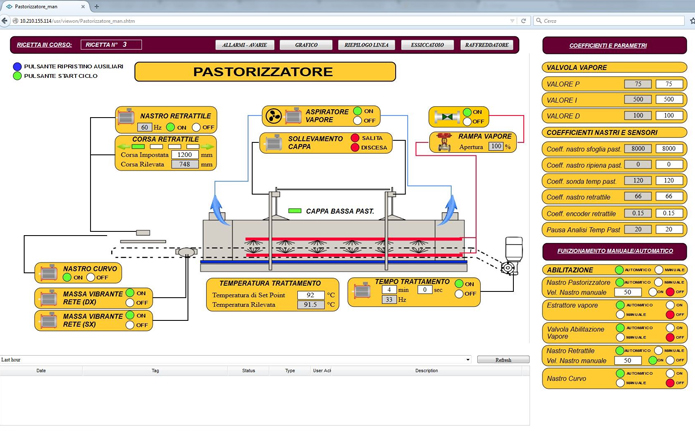Click the Nastro Curvo motor icon
The width and height of the screenshot is (695, 431).
[x=47, y=272]
